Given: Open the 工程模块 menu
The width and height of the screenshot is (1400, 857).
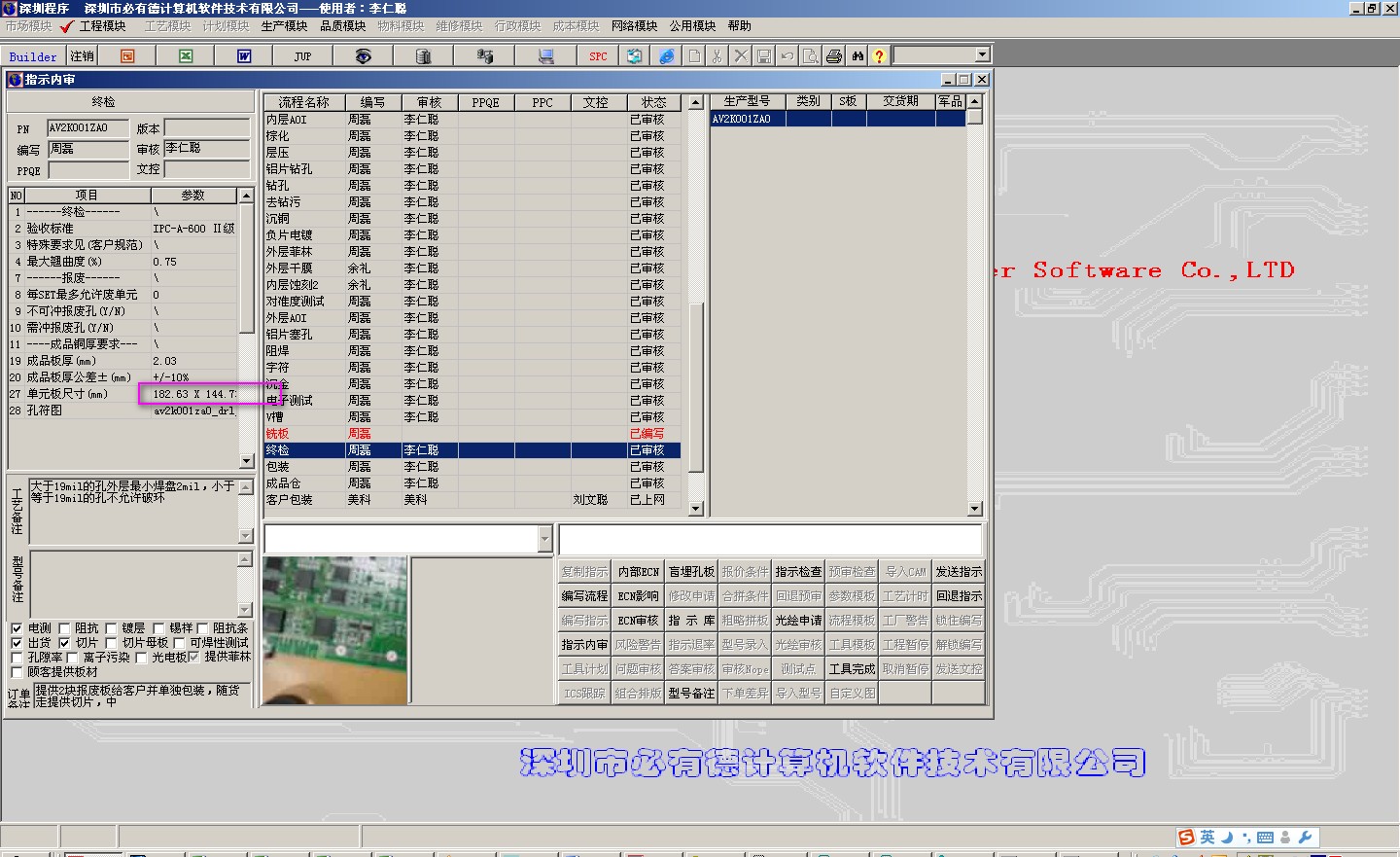Looking at the screenshot, I should click(x=102, y=26).
